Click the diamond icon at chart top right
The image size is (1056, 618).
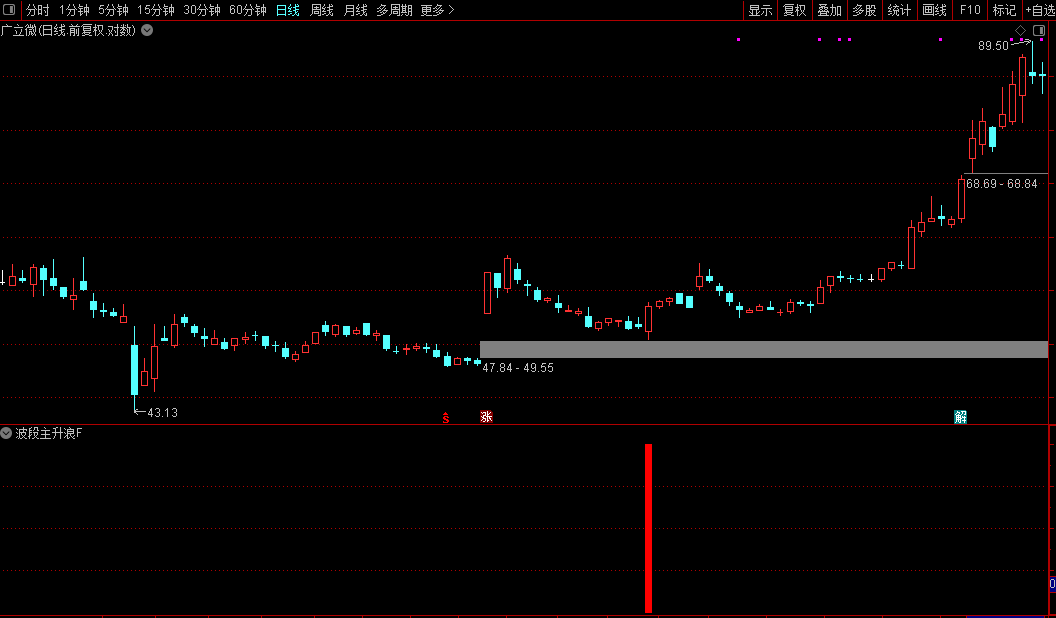[x=1020, y=30]
